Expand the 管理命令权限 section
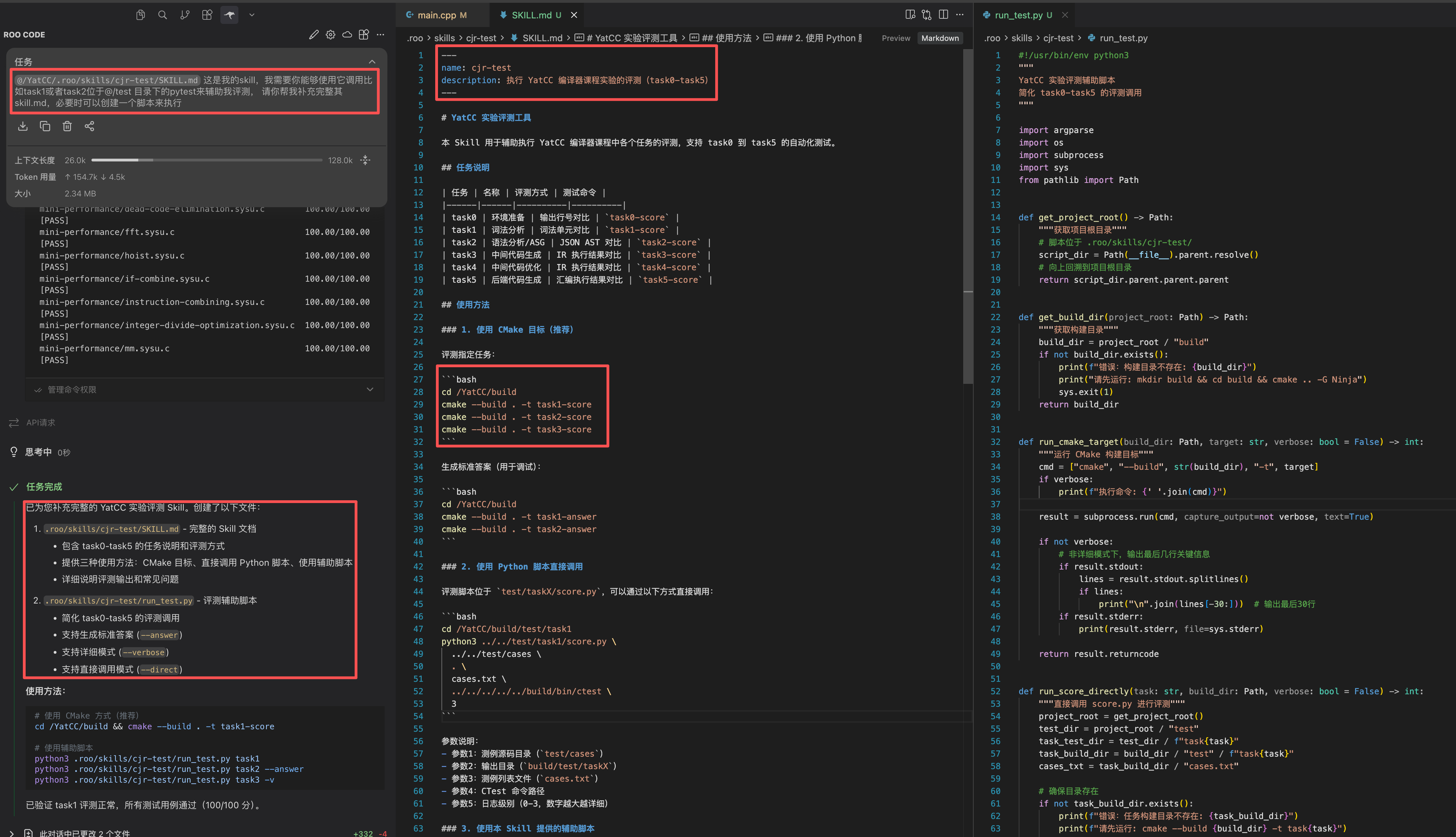The width and height of the screenshot is (1456, 837). point(370,390)
